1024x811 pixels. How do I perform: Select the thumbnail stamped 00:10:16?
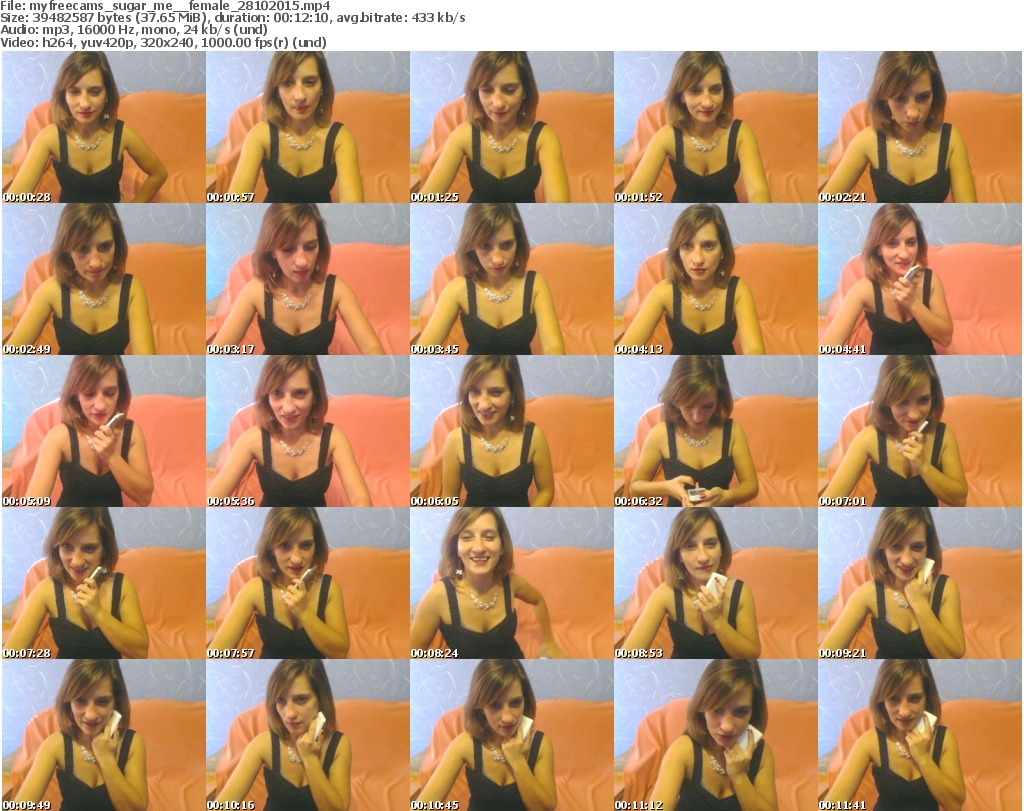pos(308,735)
